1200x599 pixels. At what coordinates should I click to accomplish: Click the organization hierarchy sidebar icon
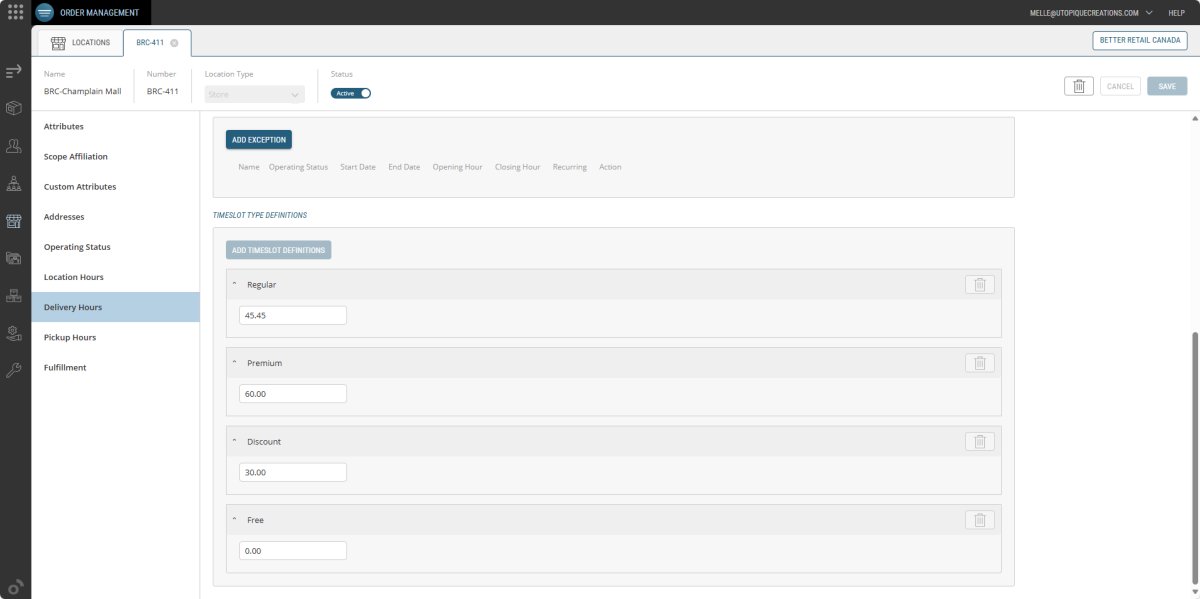click(14, 184)
